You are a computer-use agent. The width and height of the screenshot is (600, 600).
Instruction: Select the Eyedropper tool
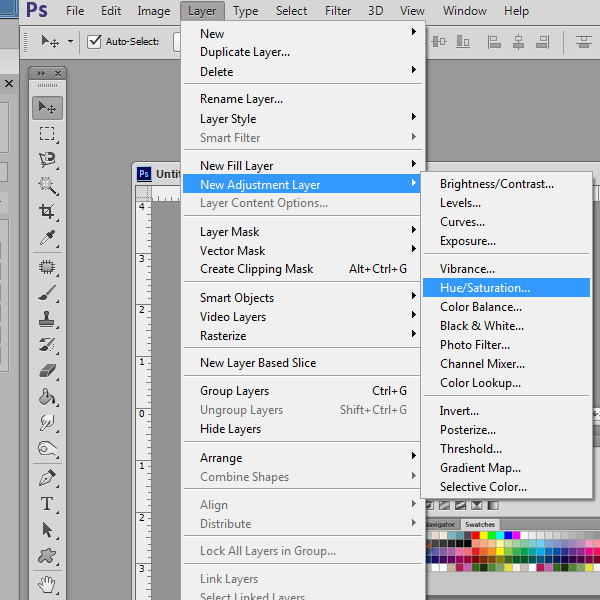[x=47, y=238]
